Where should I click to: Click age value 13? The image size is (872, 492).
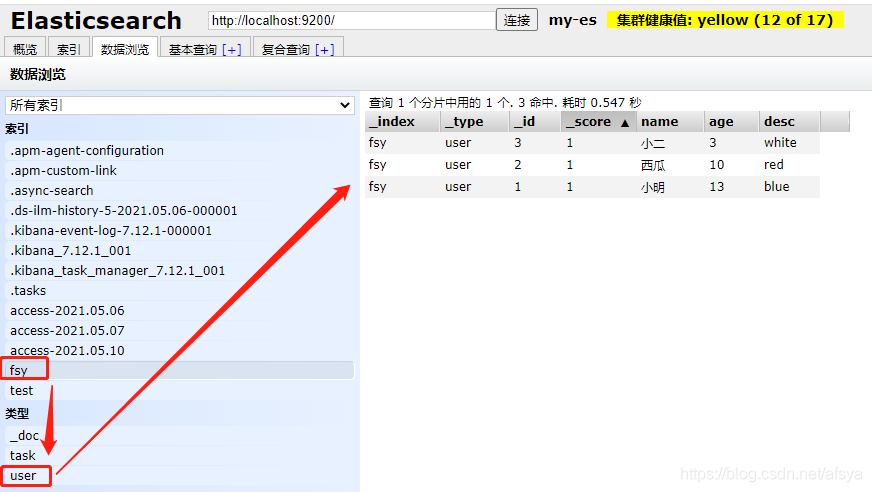point(717,187)
